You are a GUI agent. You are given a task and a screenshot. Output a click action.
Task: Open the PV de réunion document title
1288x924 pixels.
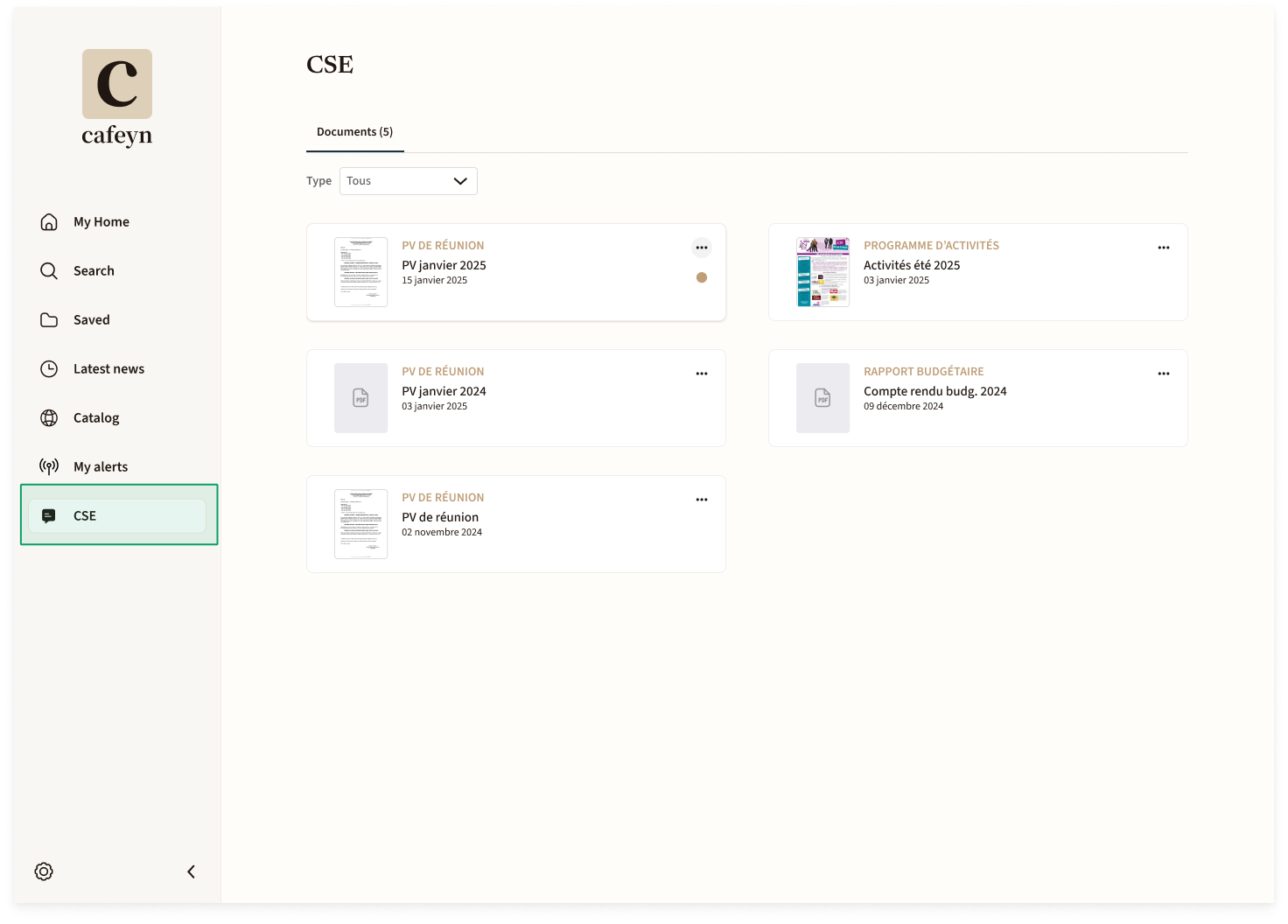440,517
